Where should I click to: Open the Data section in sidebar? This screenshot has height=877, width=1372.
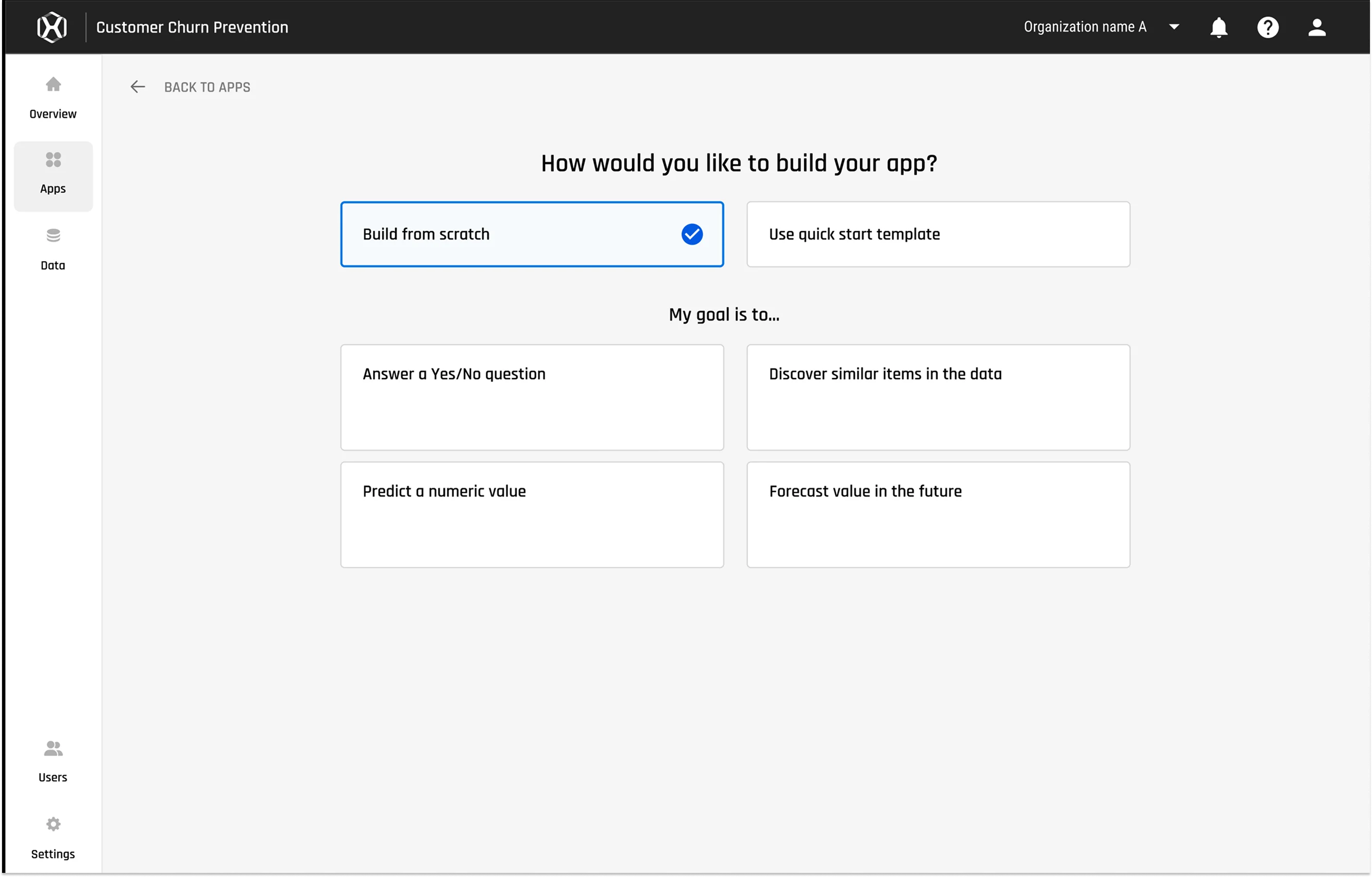pyautogui.click(x=53, y=250)
